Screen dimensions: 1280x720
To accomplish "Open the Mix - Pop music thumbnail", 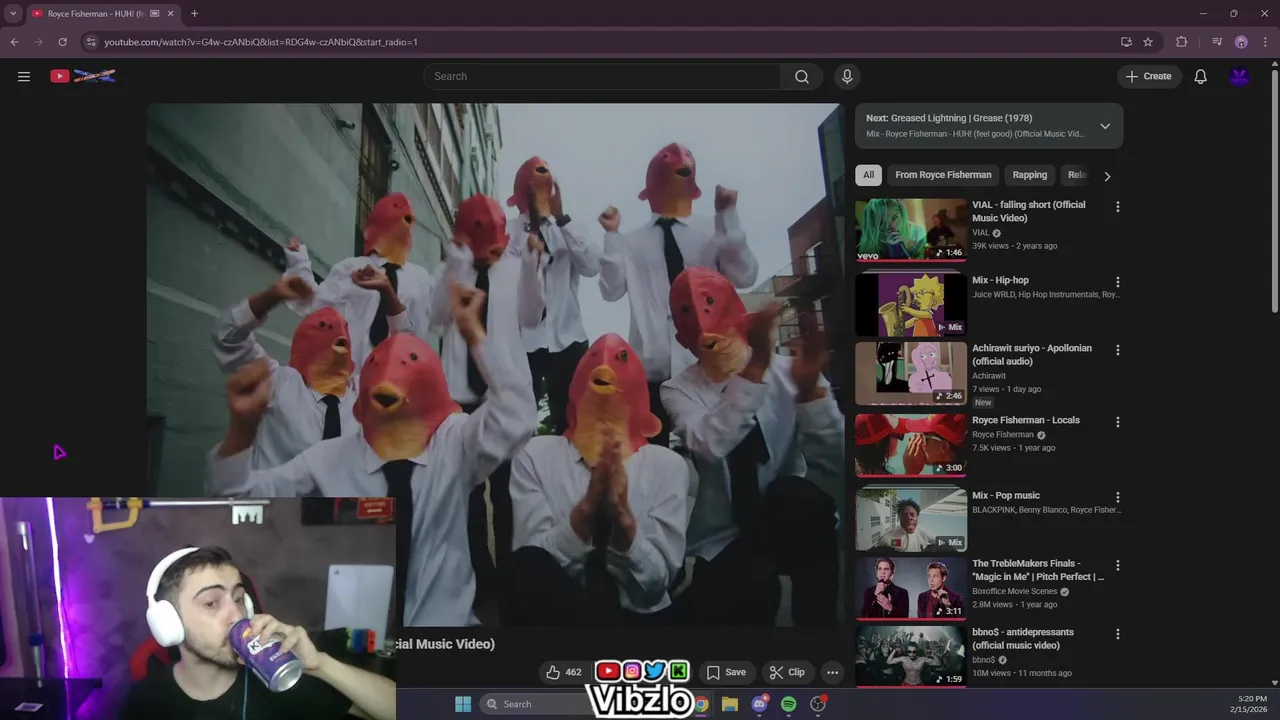I will click(911, 519).
